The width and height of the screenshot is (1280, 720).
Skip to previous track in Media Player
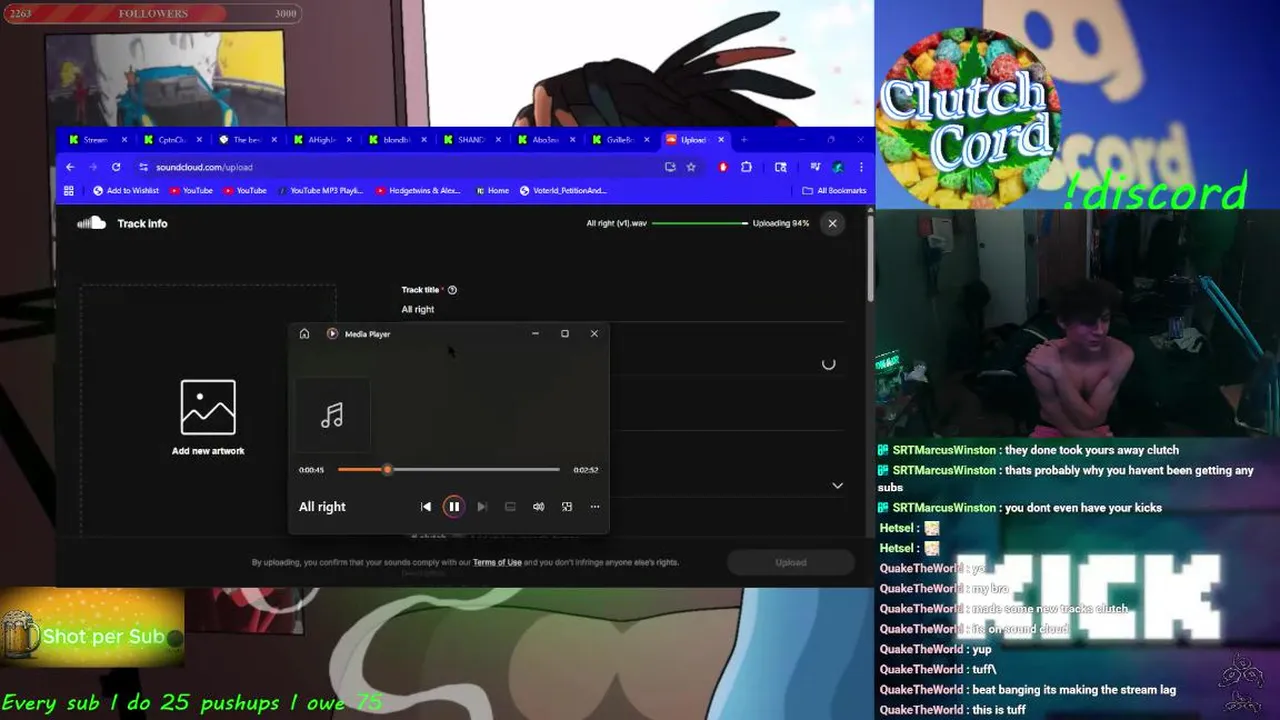pyautogui.click(x=425, y=507)
